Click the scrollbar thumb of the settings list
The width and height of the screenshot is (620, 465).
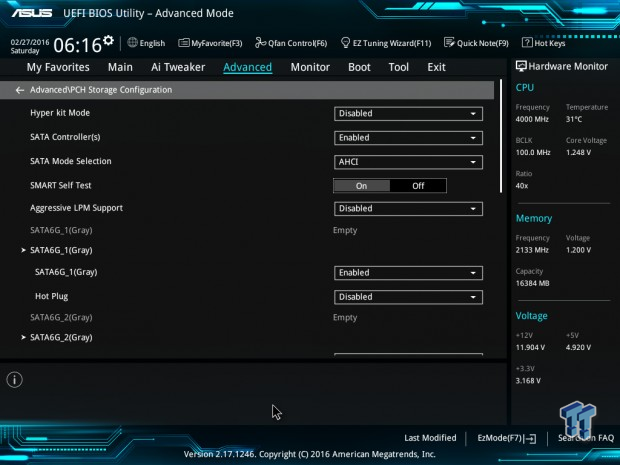[501, 136]
